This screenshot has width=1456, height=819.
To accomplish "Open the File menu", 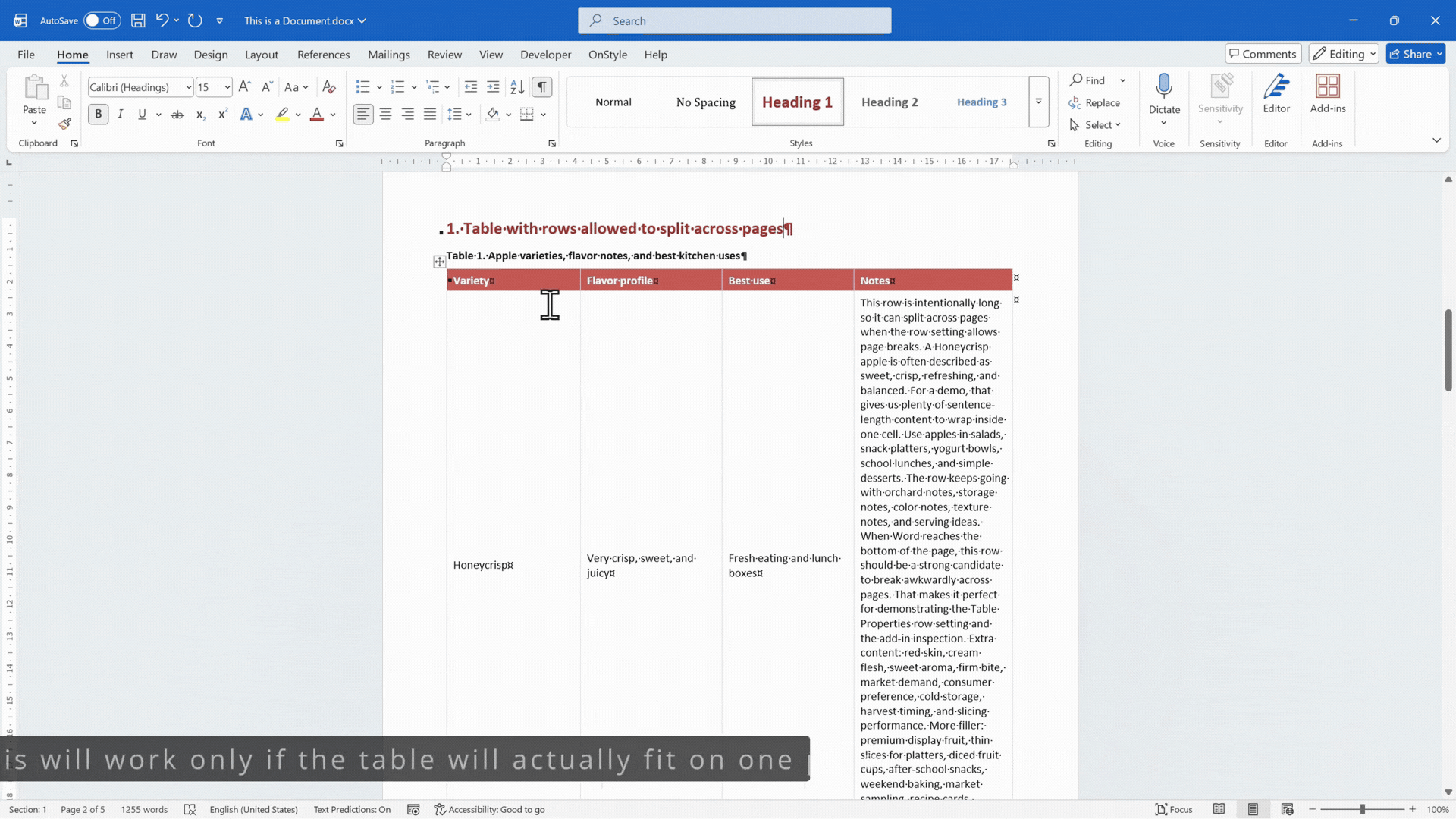I will pyautogui.click(x=26, y=55).
